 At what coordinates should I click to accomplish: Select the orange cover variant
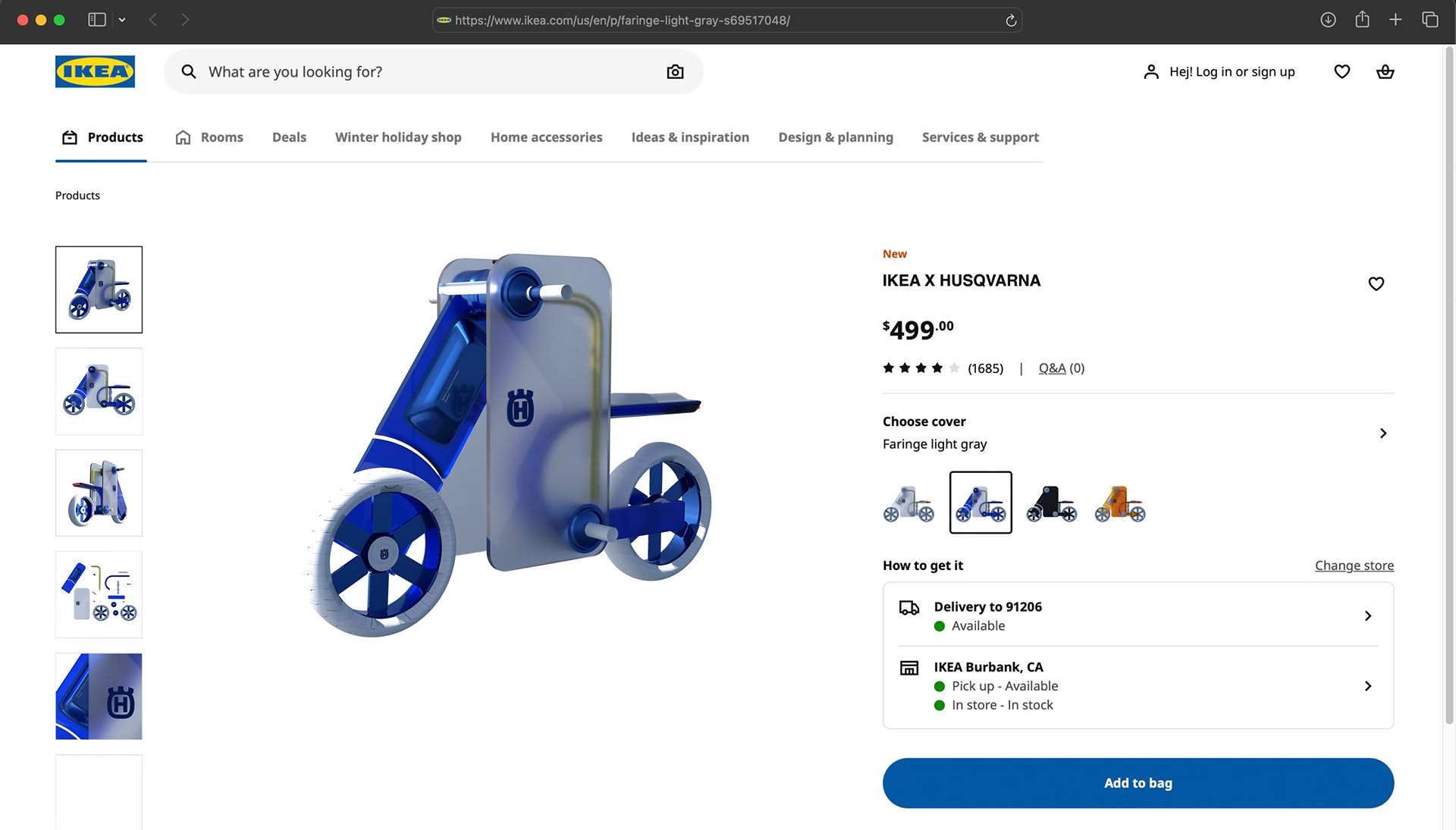click(x=1120, y=503)
